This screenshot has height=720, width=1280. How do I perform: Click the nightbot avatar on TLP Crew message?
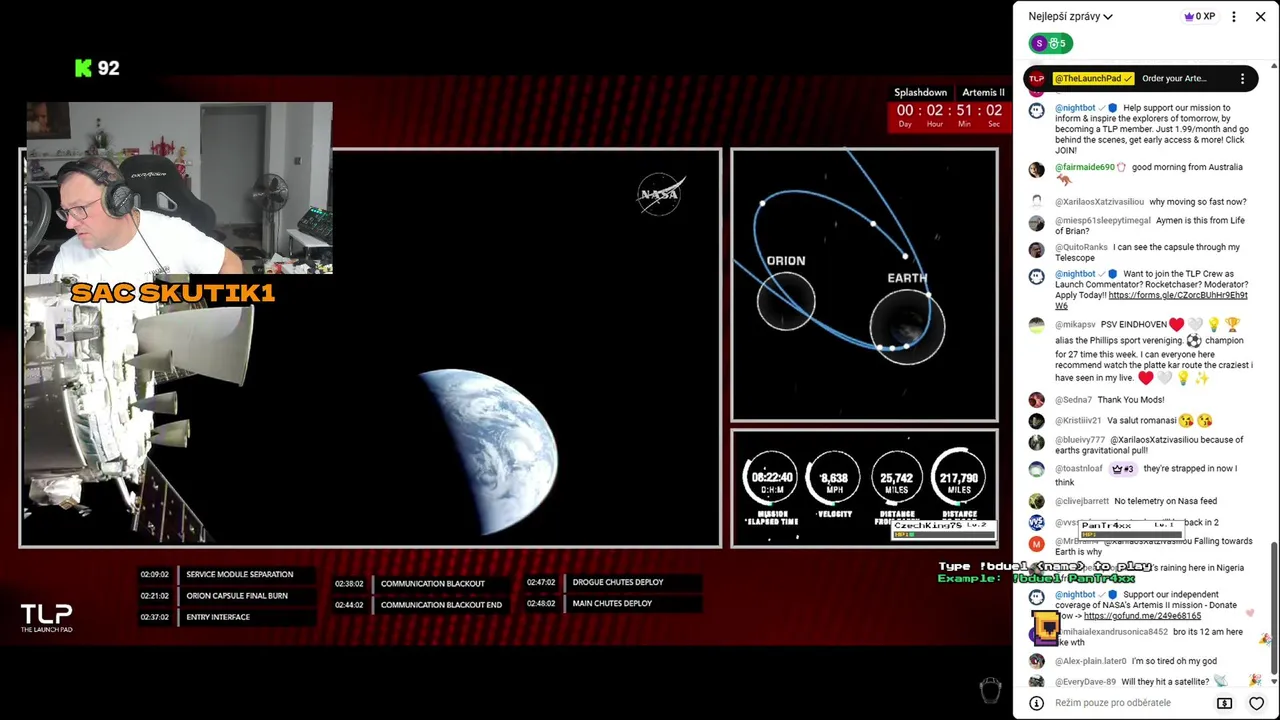pos(1036,277)
